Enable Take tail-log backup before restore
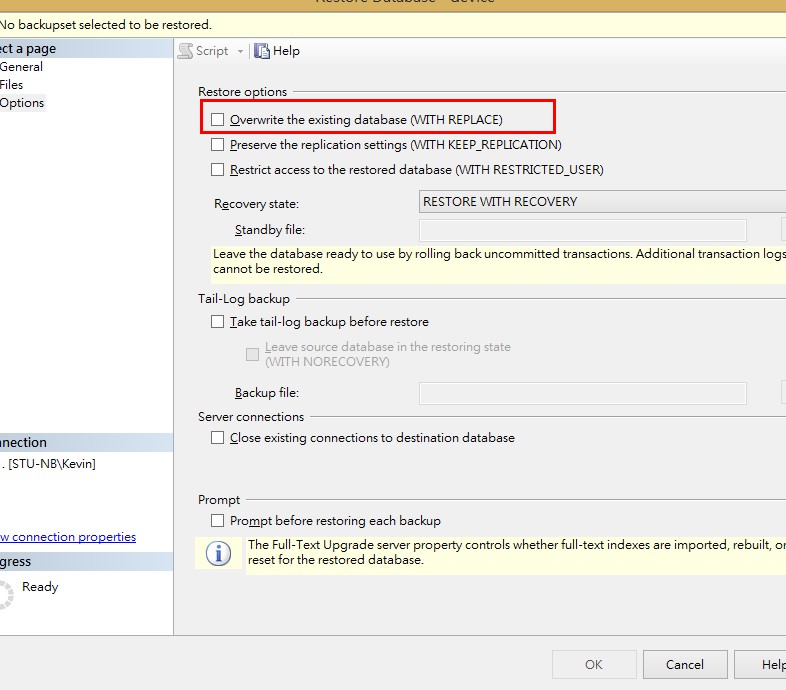This screenshot has width=786, height=690. point(218,322)
